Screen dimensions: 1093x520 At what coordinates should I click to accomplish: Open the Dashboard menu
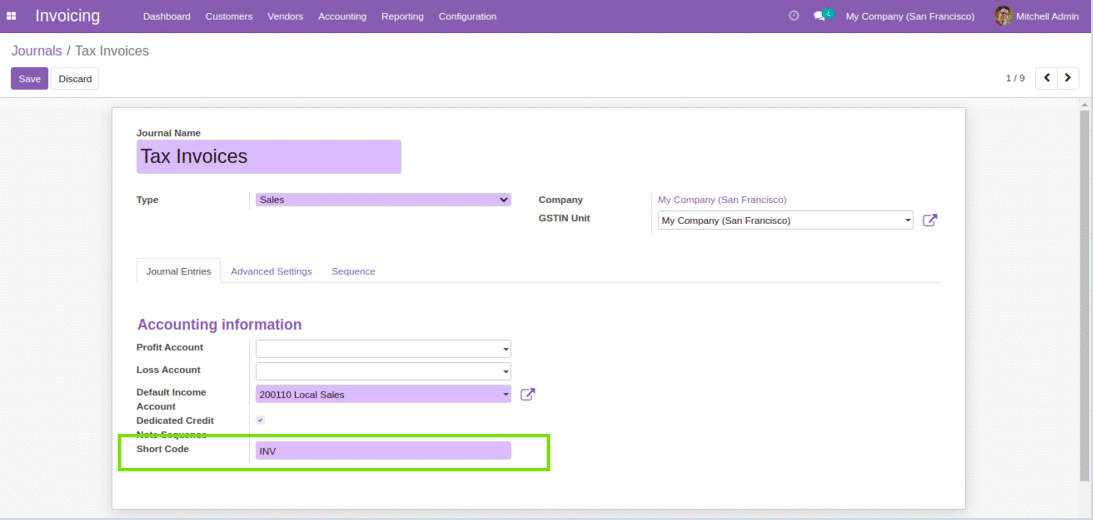coord(167,16)
